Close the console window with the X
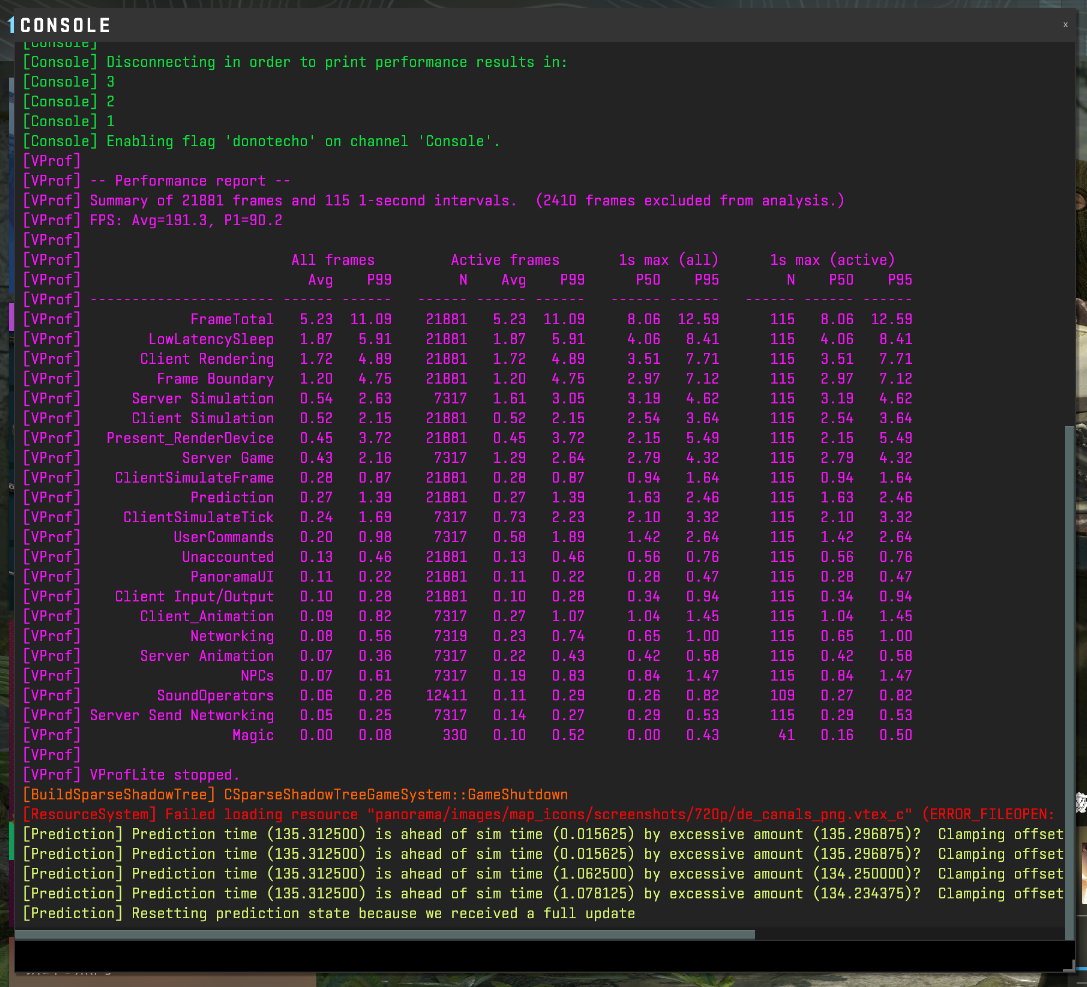This screenshot has width=1087, height=987. (1065, 25)
